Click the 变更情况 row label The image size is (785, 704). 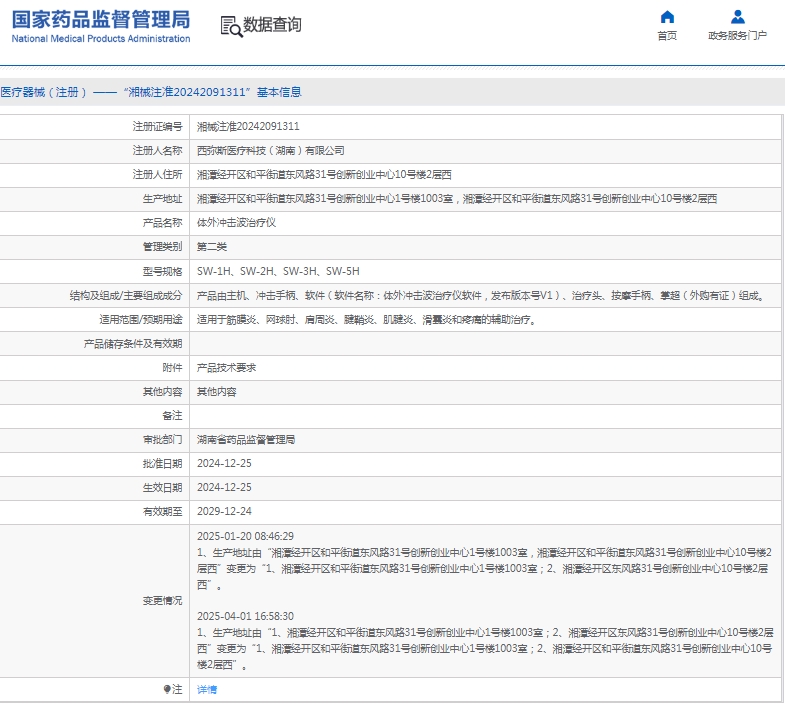pyautogui.click(x=162, y=601)
